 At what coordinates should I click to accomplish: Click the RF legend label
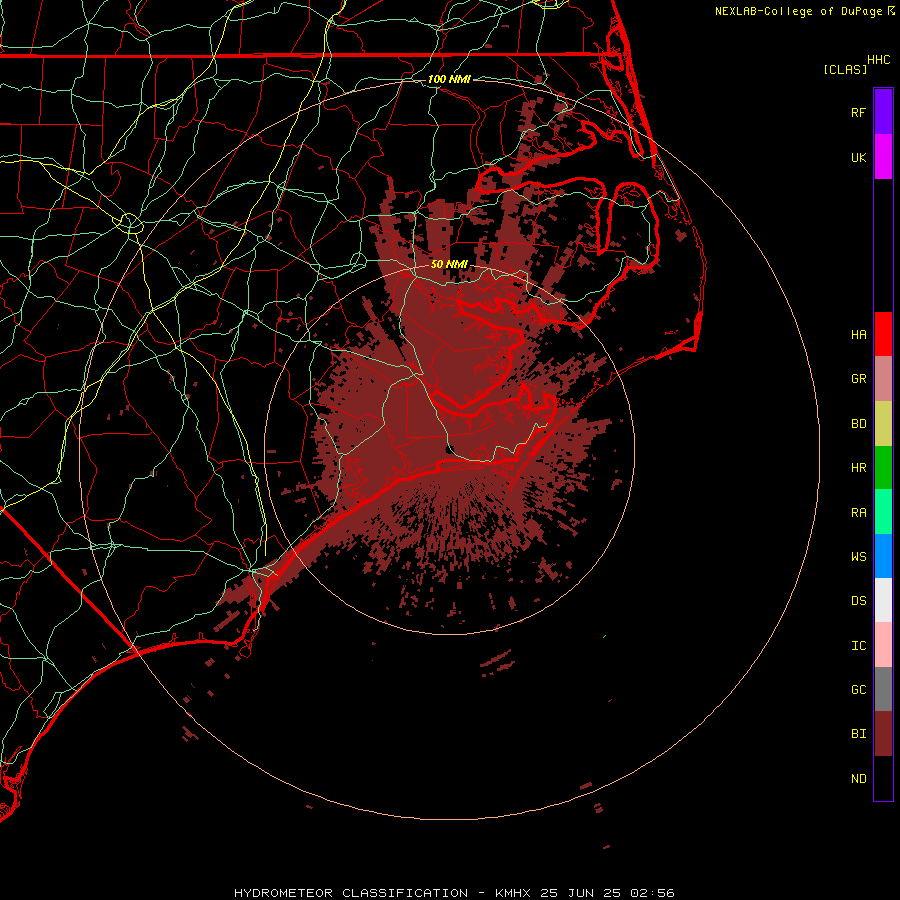point(858,112)
